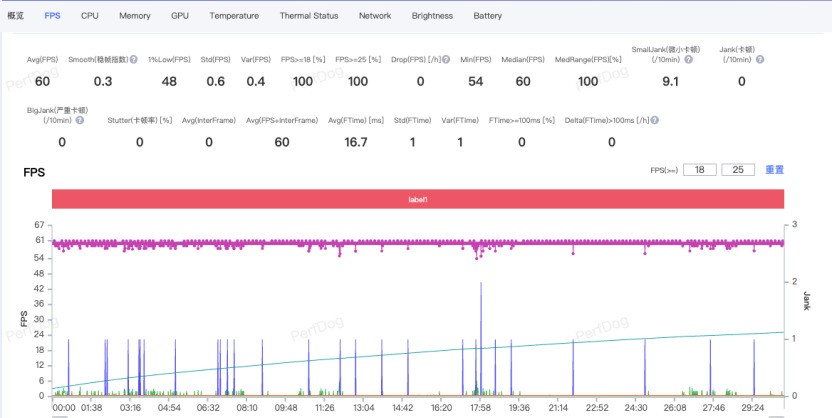The image size is (832, 418).
Task: Select the red label1 bar
Action: pyautogui.click(x=418, y=200)
